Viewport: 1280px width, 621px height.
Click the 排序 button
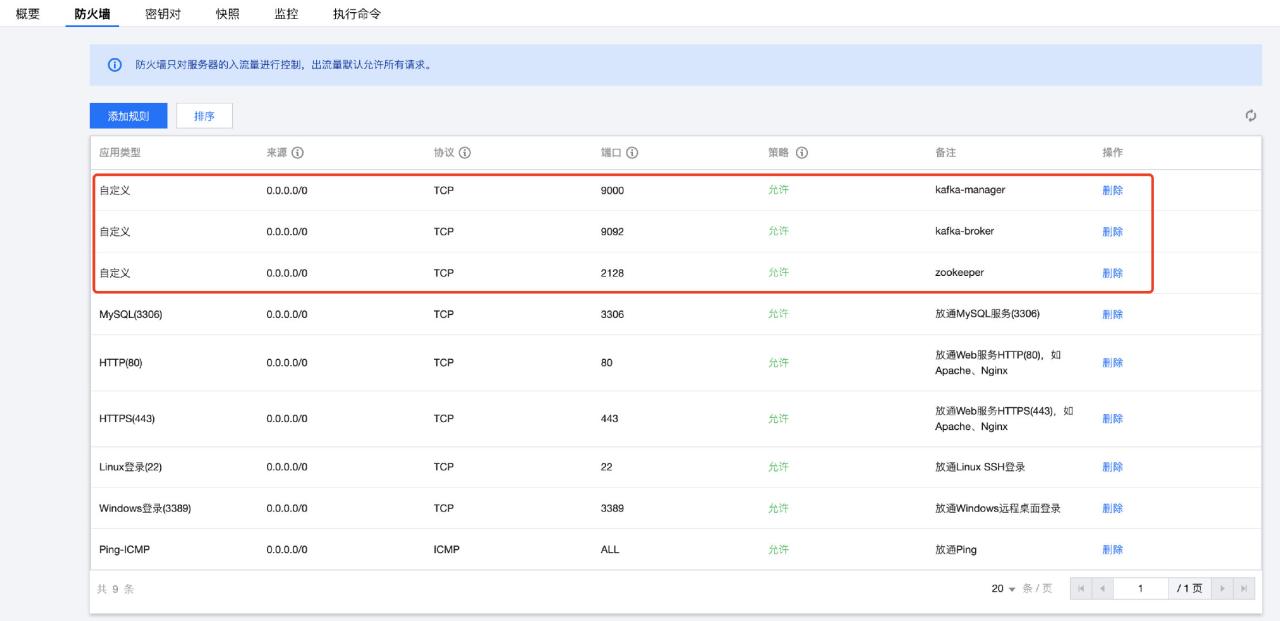(x=204, y=116)
